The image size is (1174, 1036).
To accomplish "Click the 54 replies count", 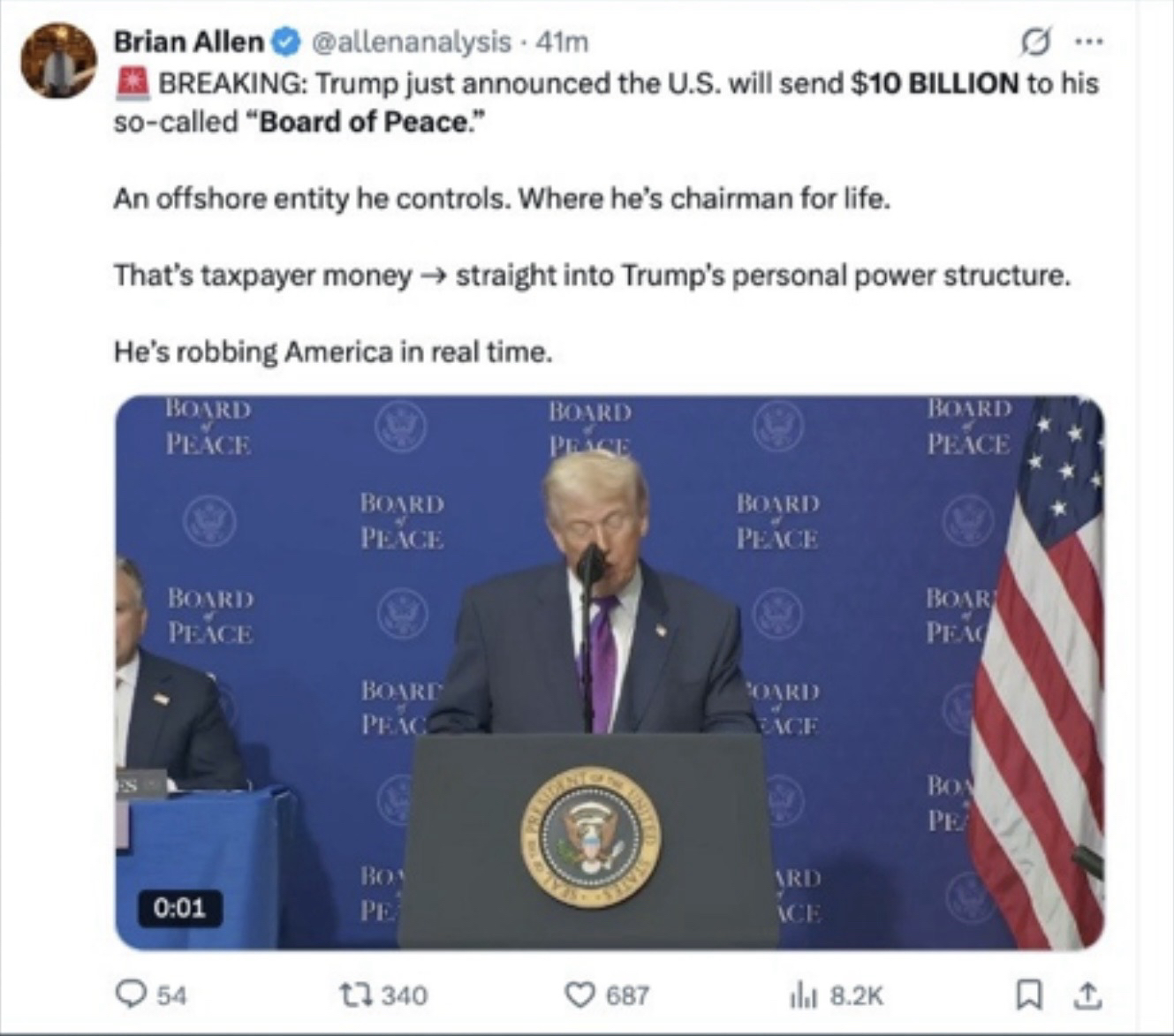I will click(x=172, y=996).
